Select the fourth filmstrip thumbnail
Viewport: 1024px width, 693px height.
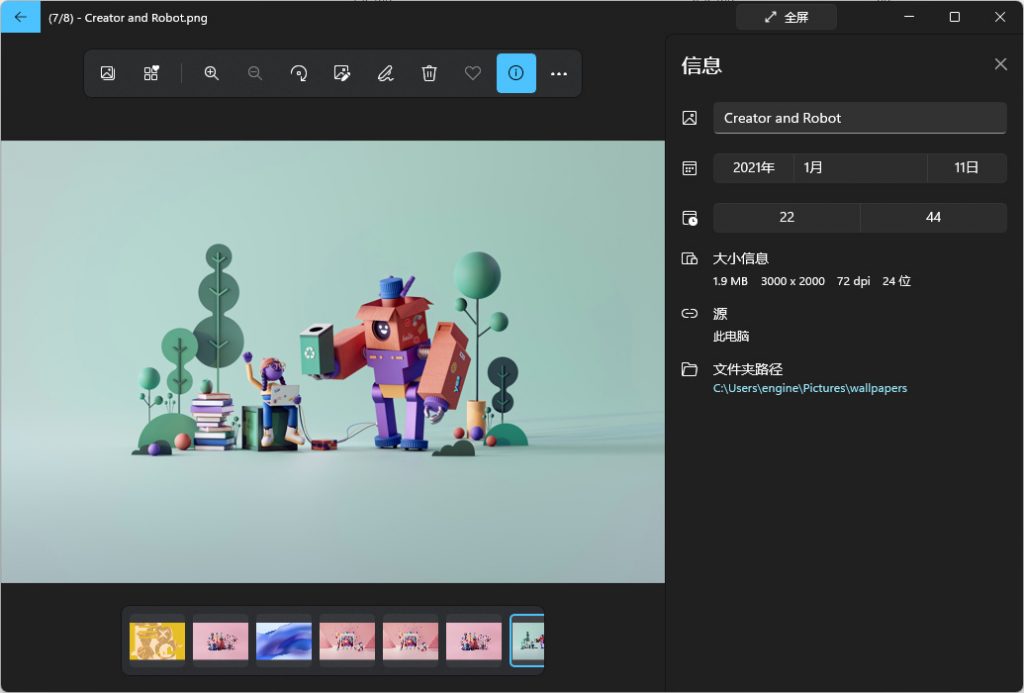point(347,641)
